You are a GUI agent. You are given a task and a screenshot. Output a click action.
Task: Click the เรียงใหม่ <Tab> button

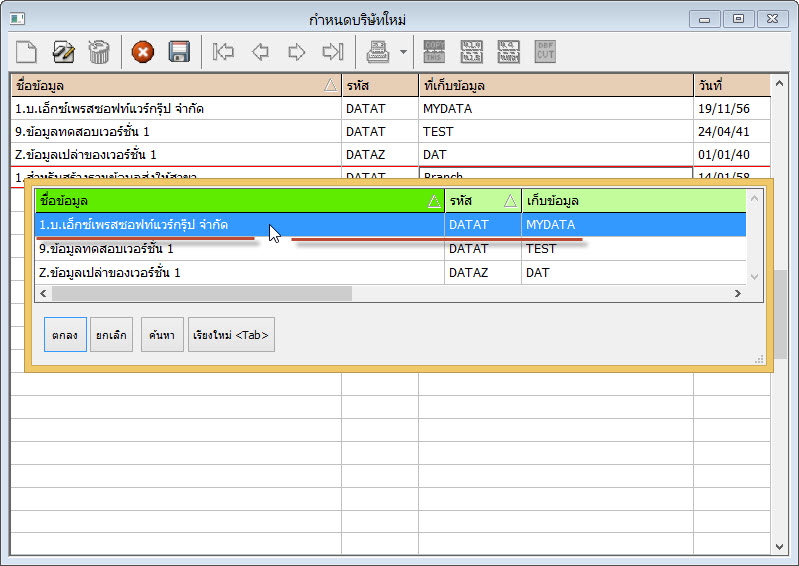tap(231, 335)
